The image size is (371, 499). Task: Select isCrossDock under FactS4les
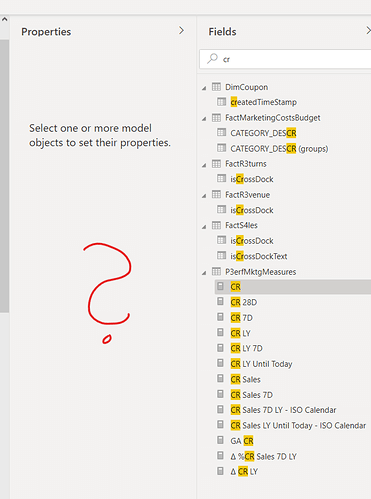(x=252, y=241)
